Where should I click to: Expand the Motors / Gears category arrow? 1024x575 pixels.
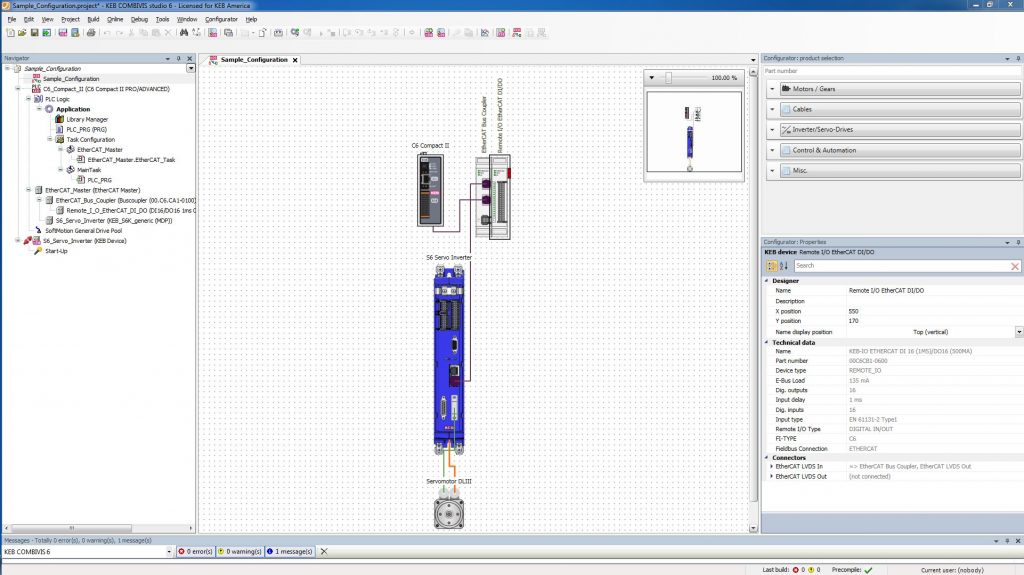772,89
